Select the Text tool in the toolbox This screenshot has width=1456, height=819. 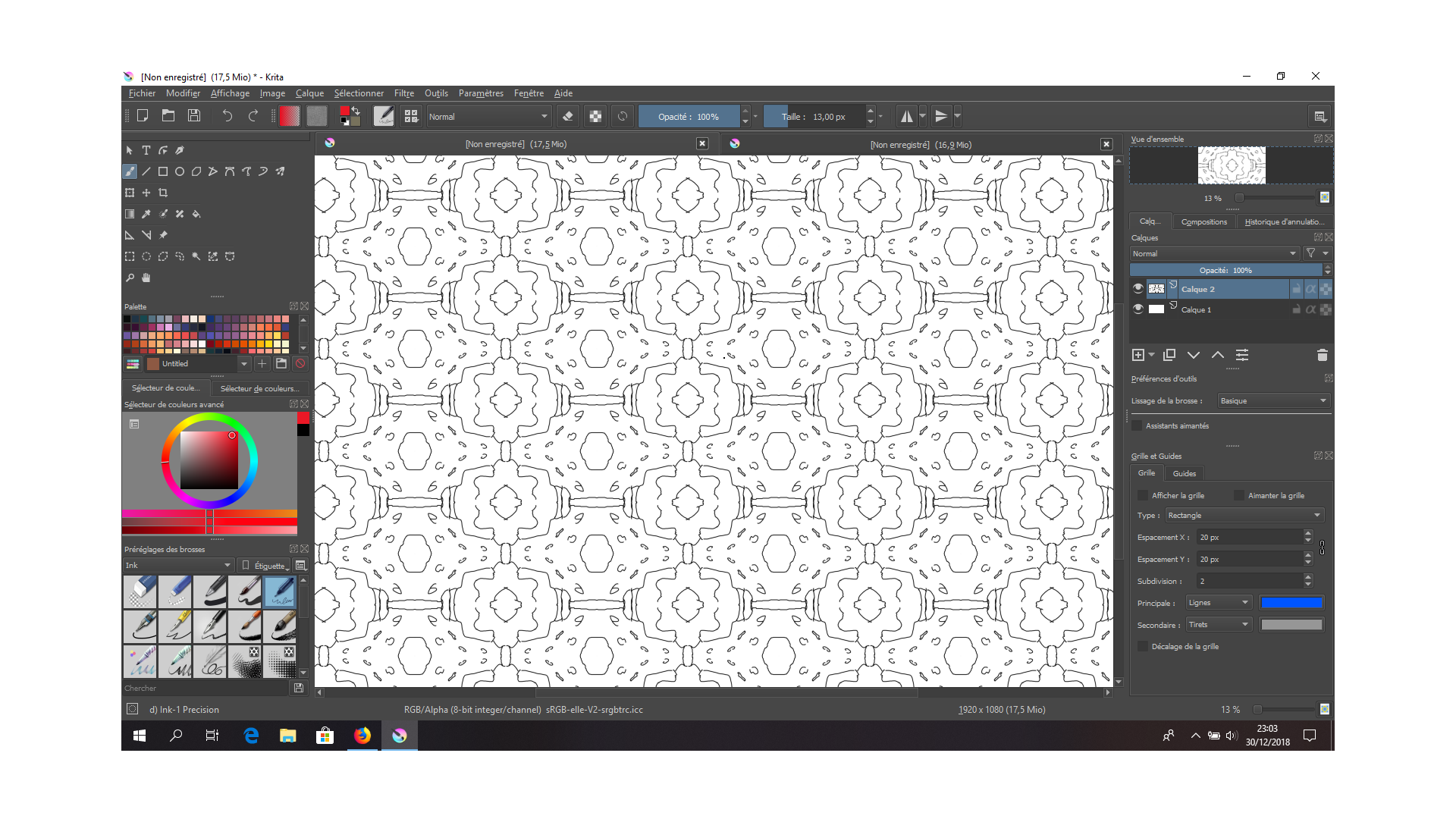point(146,150)
